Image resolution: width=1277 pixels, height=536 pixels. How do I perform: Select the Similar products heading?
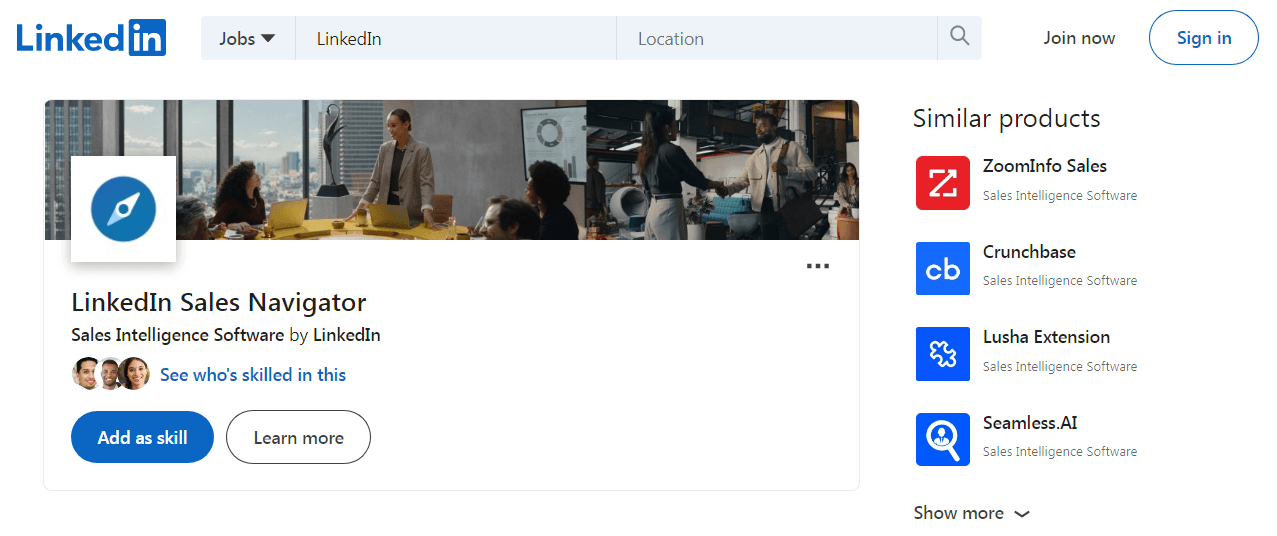click(1006, 118)
